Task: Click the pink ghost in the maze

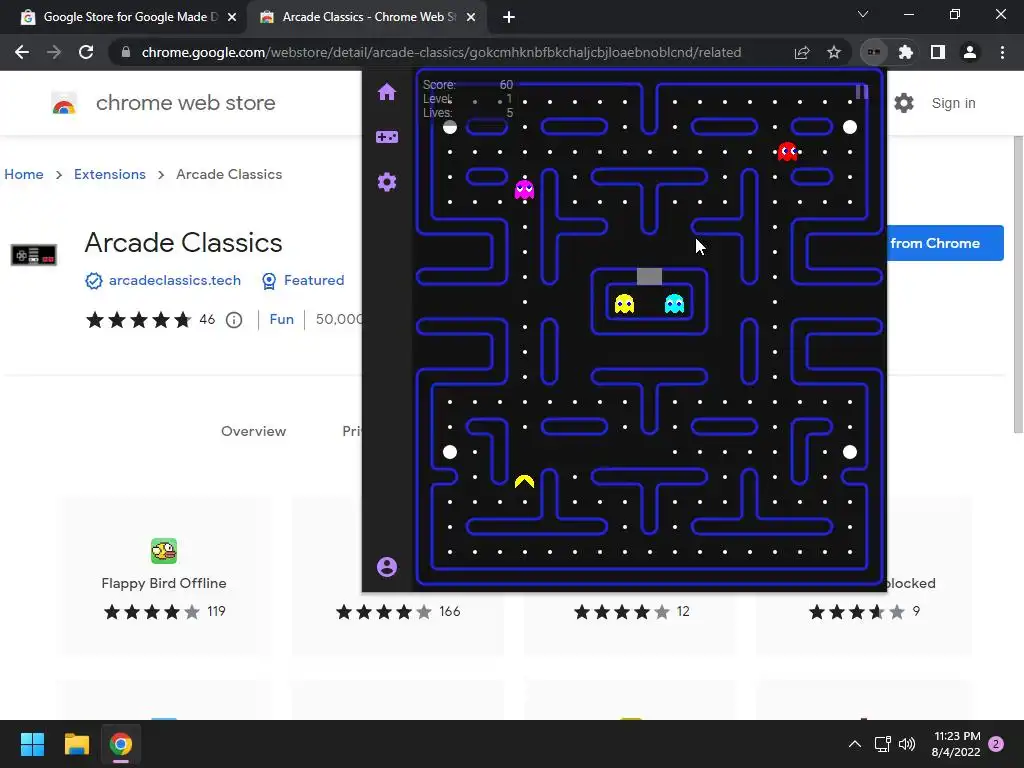Action: point(524,189)
